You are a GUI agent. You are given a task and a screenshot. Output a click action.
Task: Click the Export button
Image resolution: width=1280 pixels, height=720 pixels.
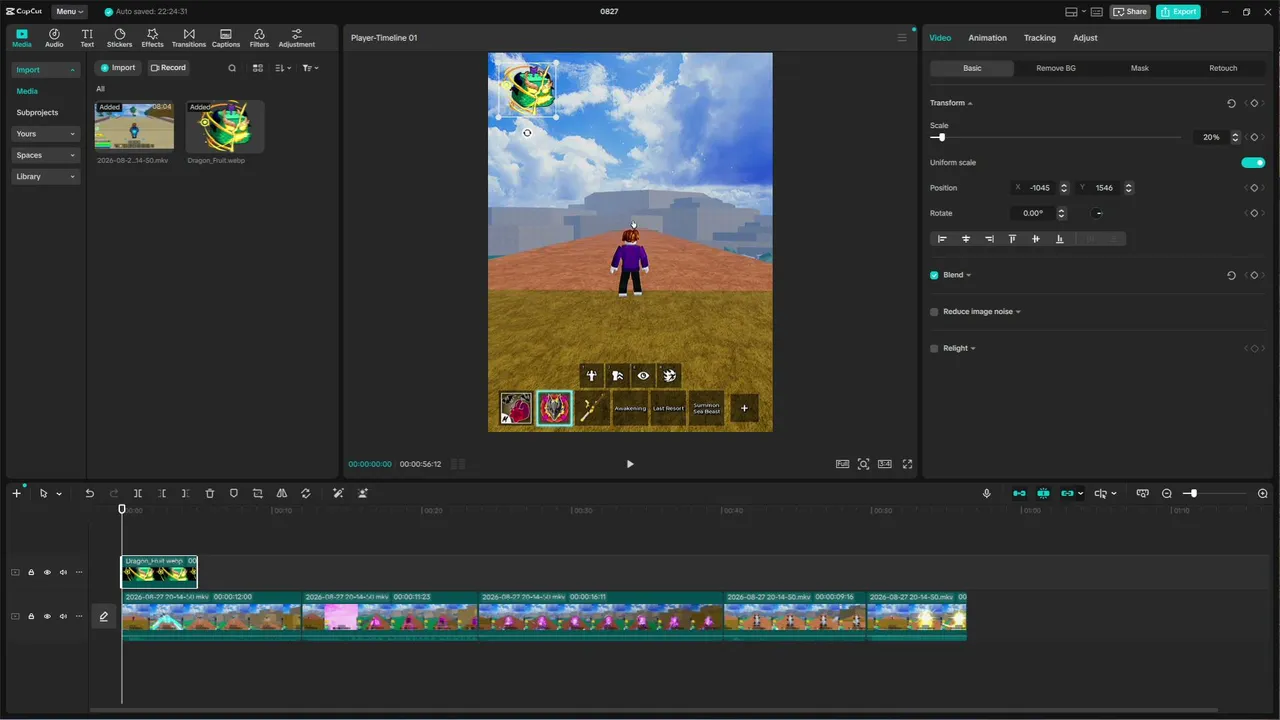[x=1178, y=12]
